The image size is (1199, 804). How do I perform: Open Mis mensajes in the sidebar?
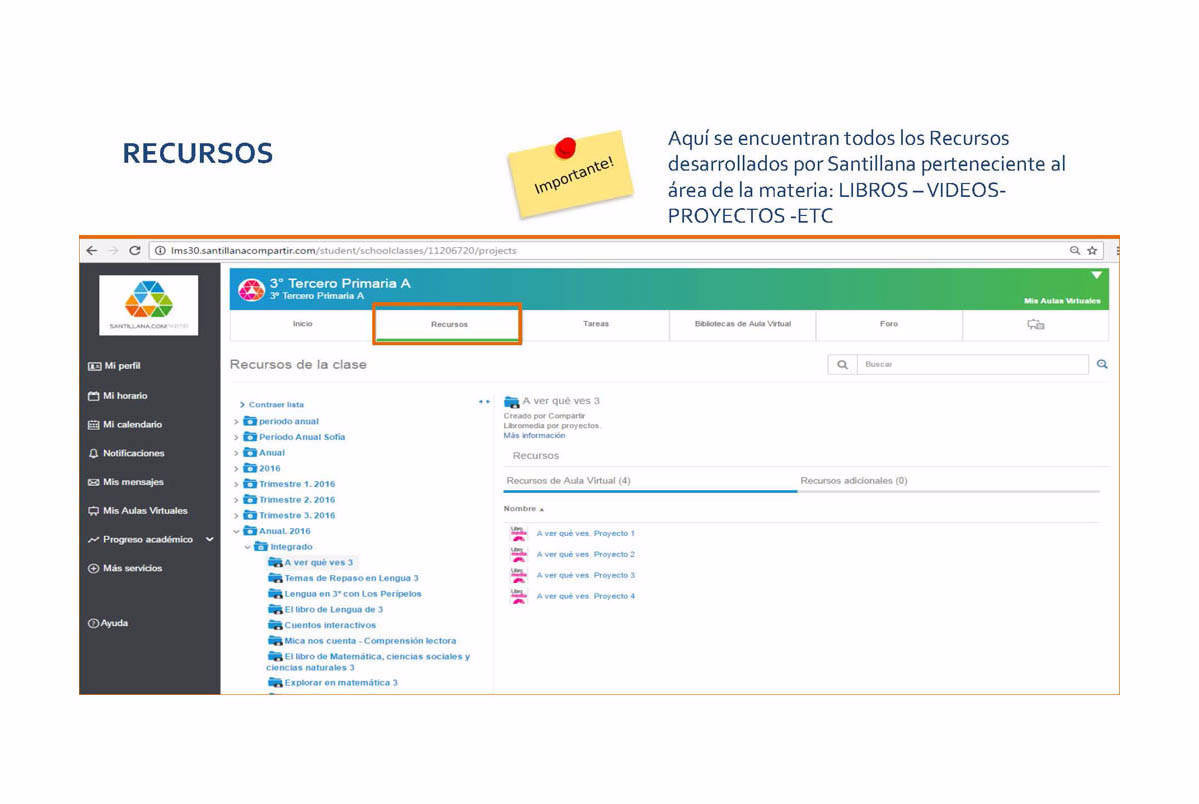coord(126,482)
